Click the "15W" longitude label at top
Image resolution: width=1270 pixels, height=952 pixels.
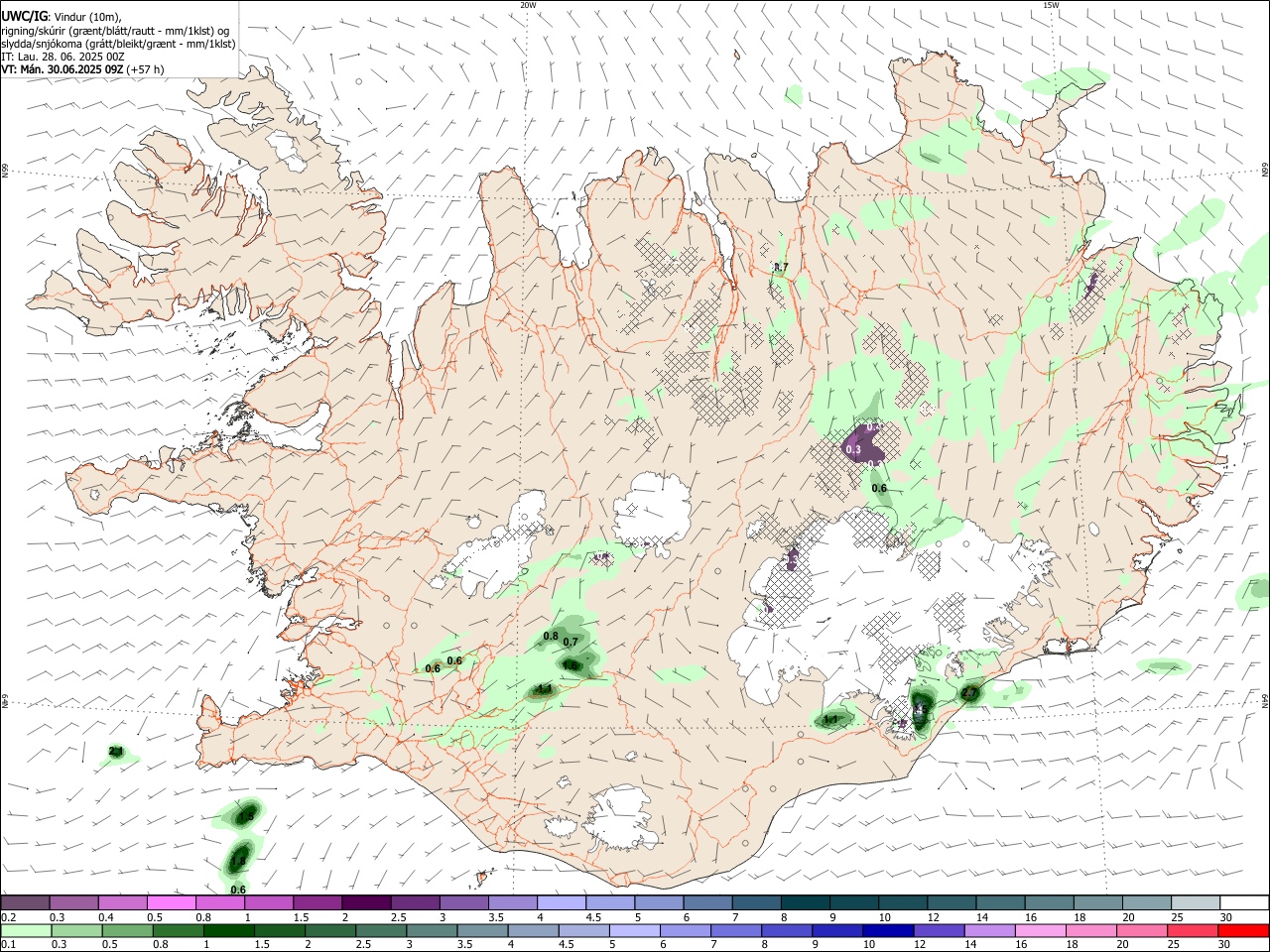[1051, 5]
